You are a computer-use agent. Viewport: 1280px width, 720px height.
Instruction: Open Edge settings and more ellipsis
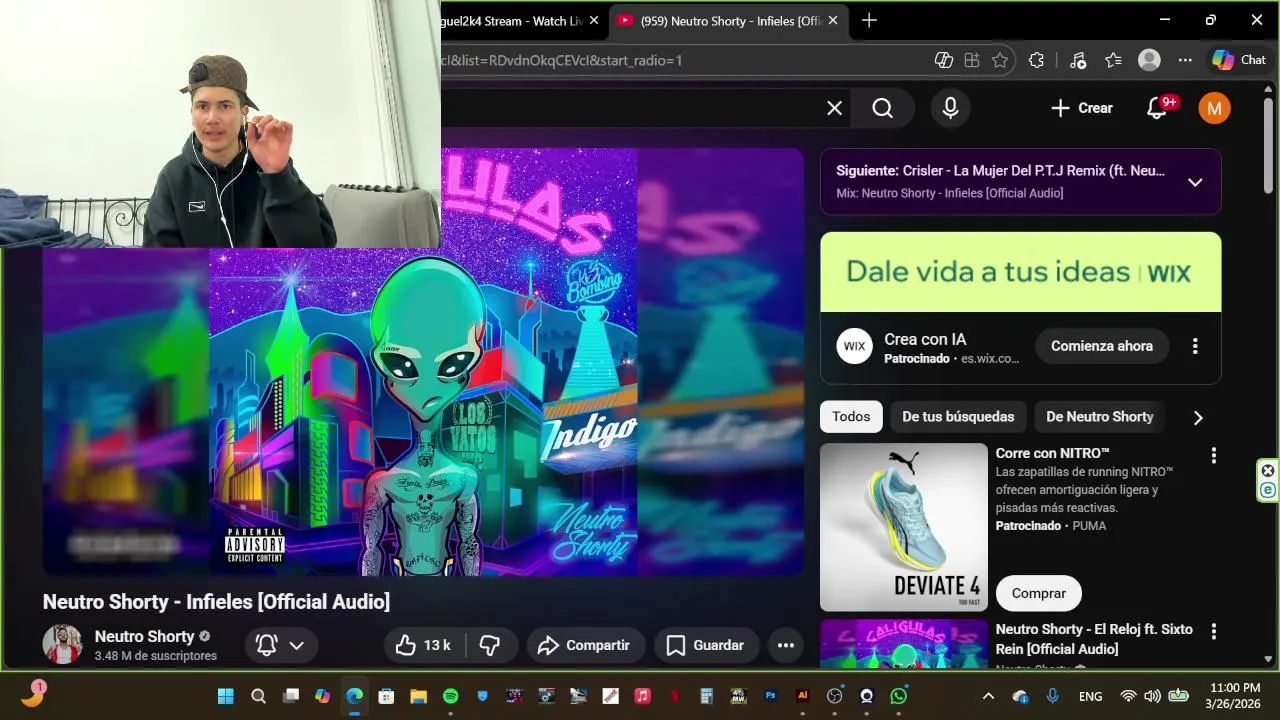coord(1185,60)
